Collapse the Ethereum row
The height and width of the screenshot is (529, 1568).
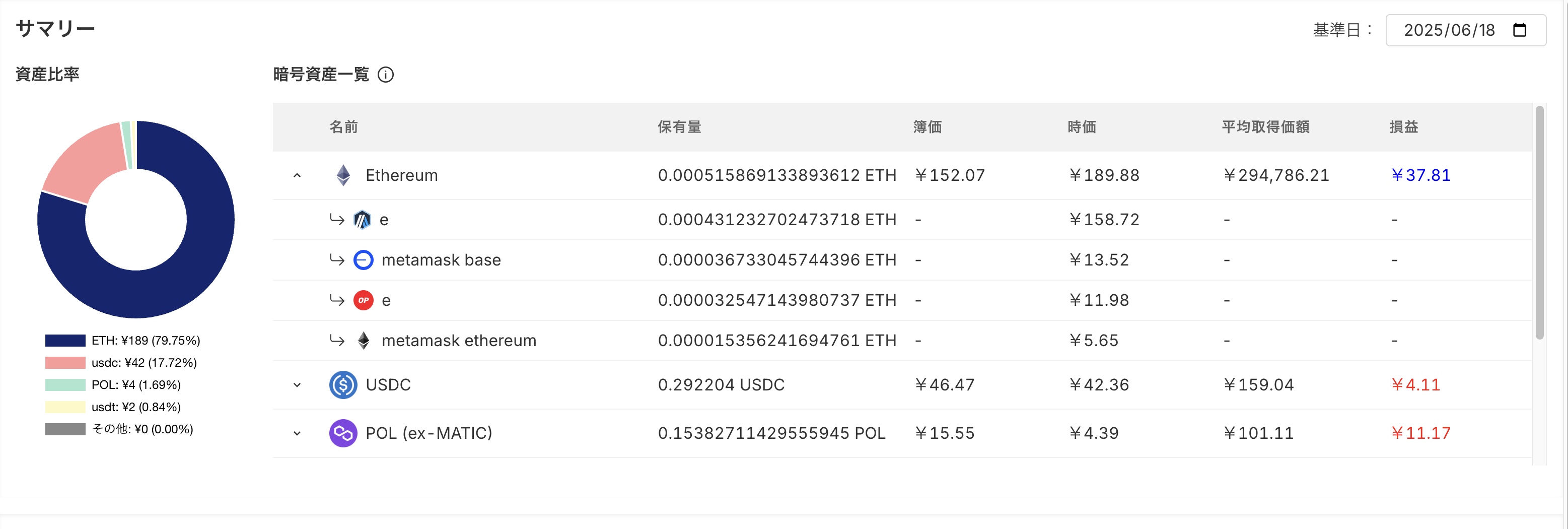(x=297, y=175)
